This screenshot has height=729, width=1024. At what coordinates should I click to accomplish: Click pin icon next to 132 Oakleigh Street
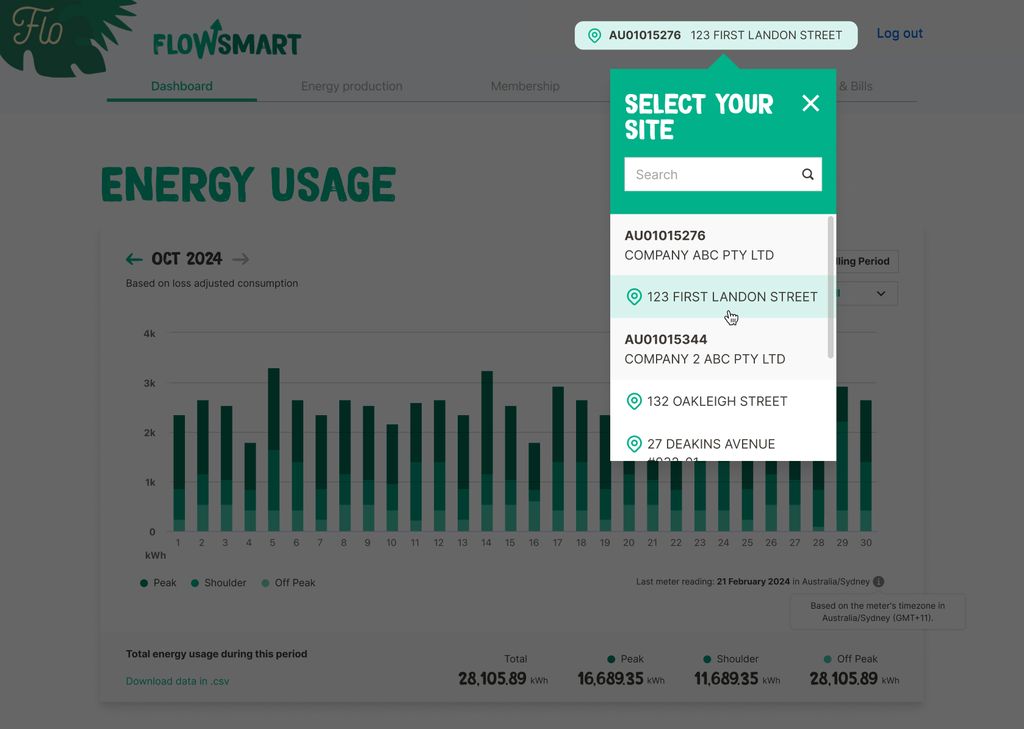[x=633, y=401]
